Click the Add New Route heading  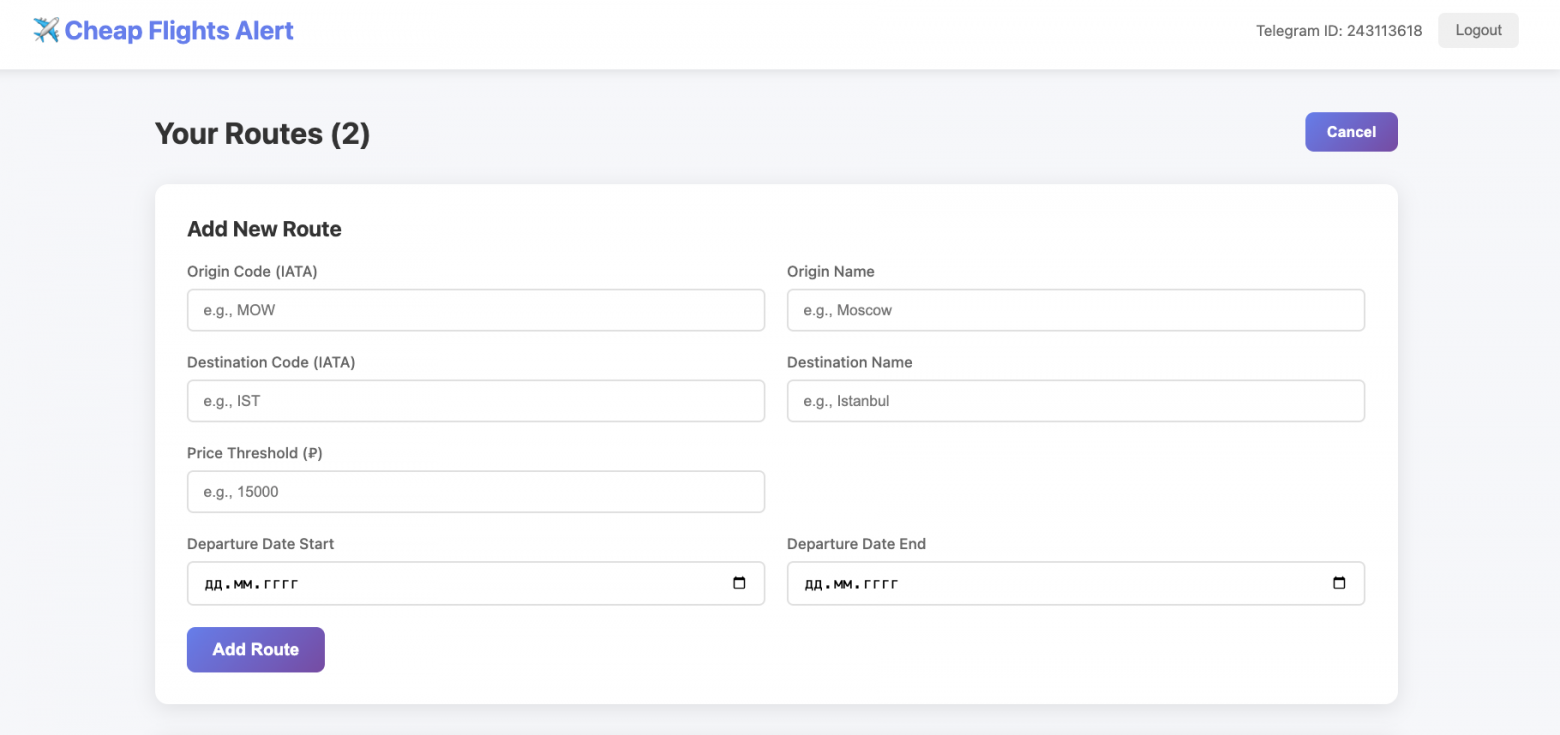(264, 229)
